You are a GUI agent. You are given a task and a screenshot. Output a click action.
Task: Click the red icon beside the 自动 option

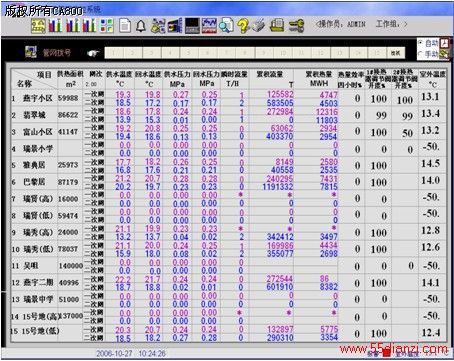click(445, 43)
